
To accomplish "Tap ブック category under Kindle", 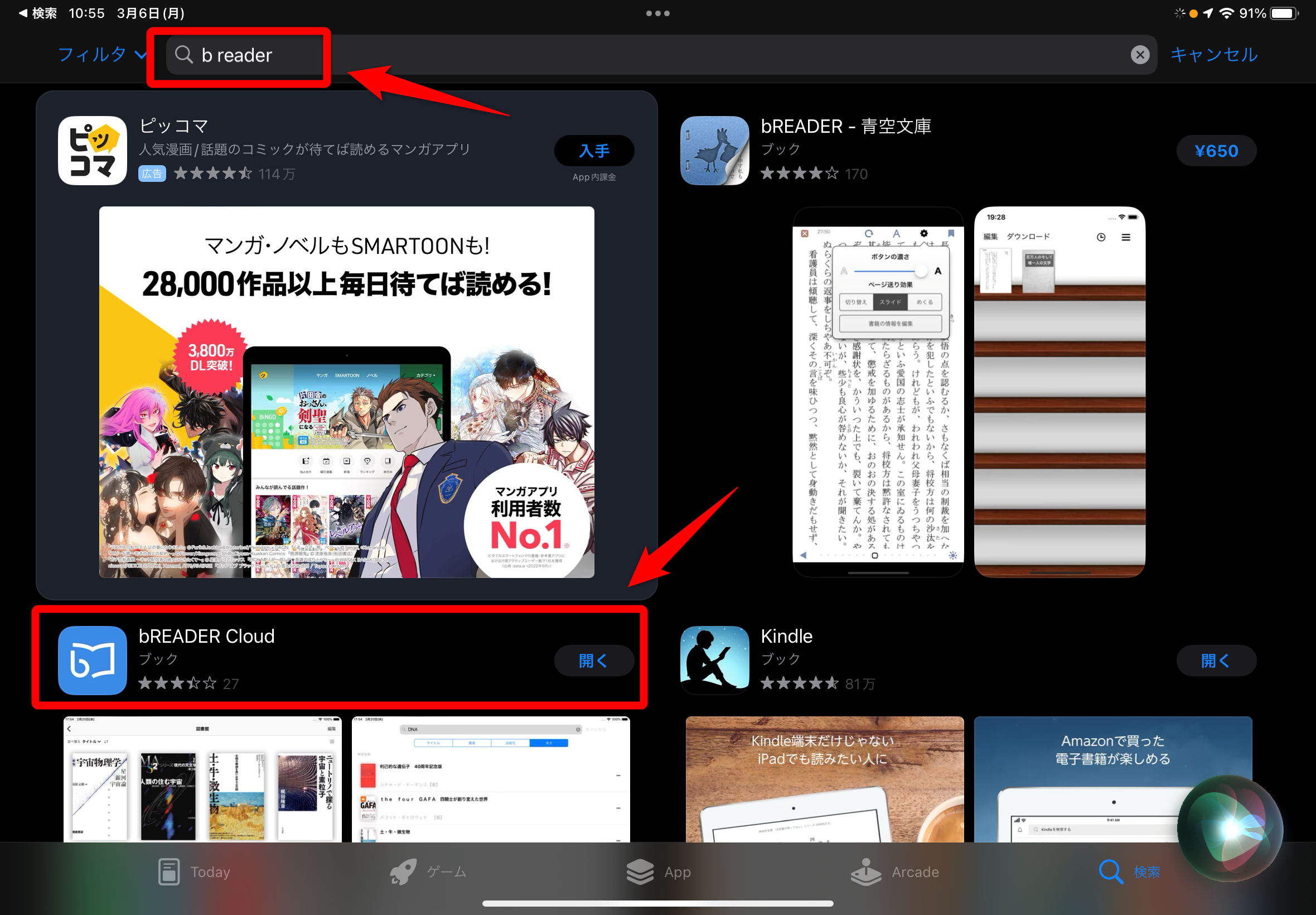I will (x=780, y=659).
